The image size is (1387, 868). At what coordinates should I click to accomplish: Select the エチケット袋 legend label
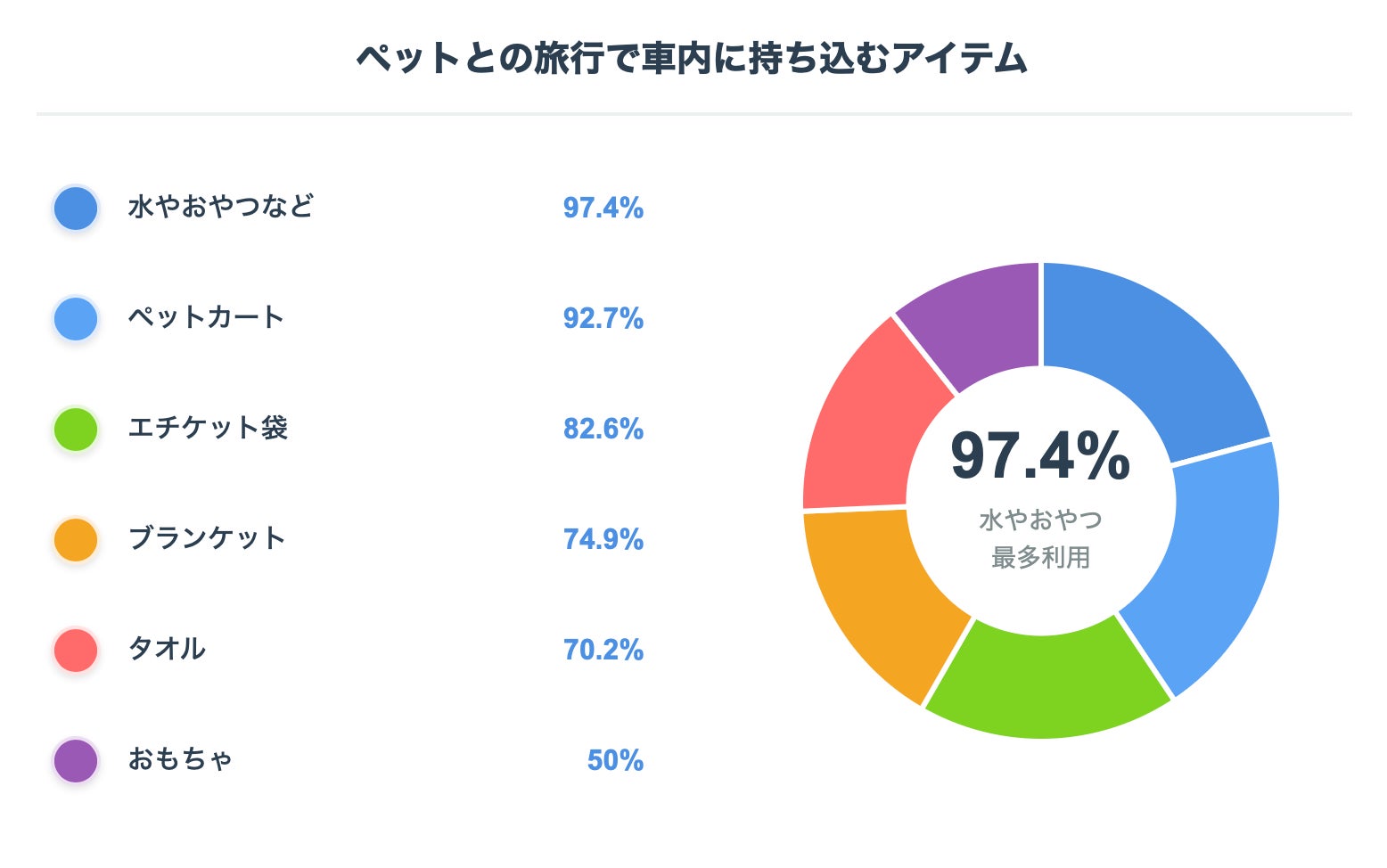click(208, 428)
